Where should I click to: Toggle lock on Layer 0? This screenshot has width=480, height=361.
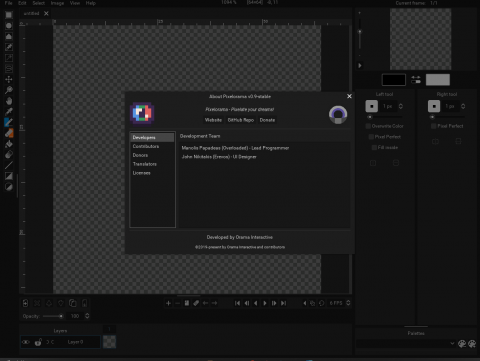(x=38, y=342)
